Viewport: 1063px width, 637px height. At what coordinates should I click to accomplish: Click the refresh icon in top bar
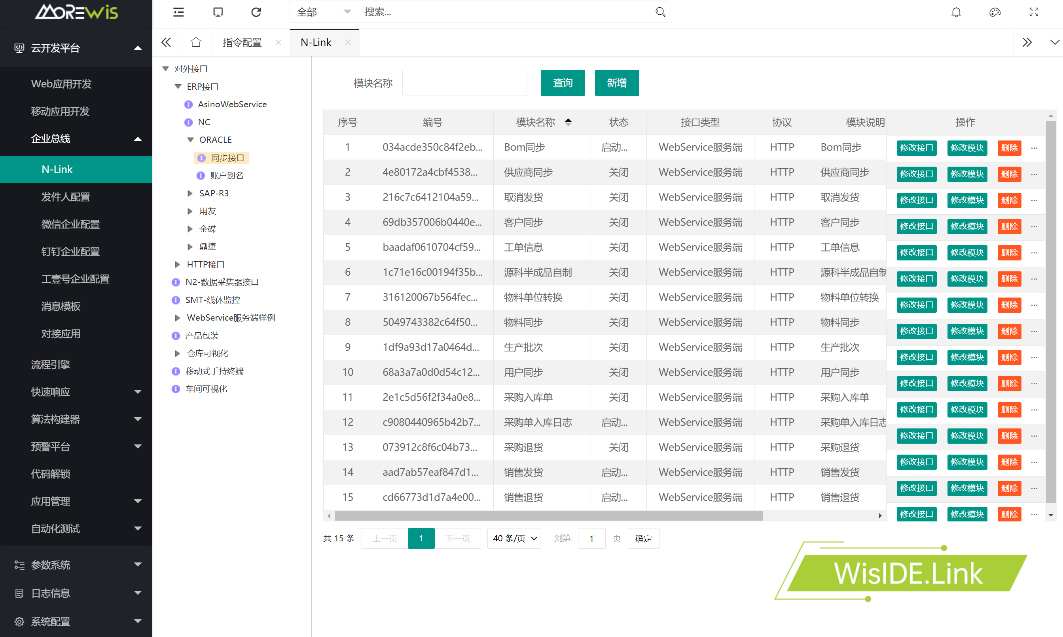coord(256,12)
